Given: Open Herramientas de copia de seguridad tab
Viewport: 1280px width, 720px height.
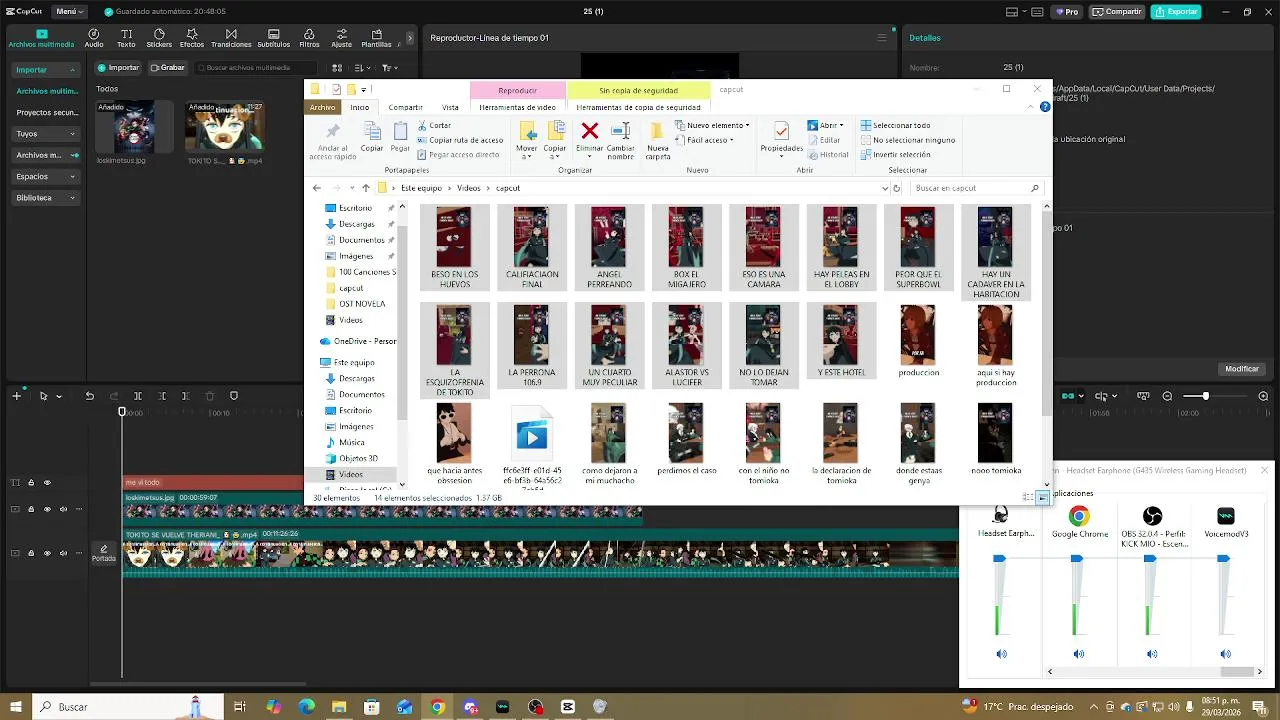Looking at the screenshot, I should click(638, 107).
